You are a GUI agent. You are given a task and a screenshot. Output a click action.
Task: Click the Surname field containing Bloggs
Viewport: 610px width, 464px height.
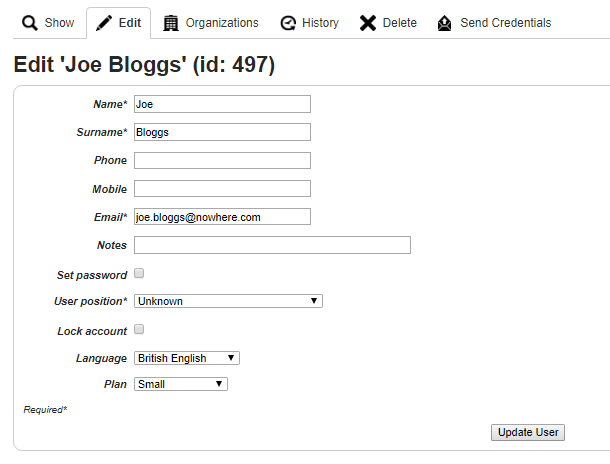coord(223,132)
